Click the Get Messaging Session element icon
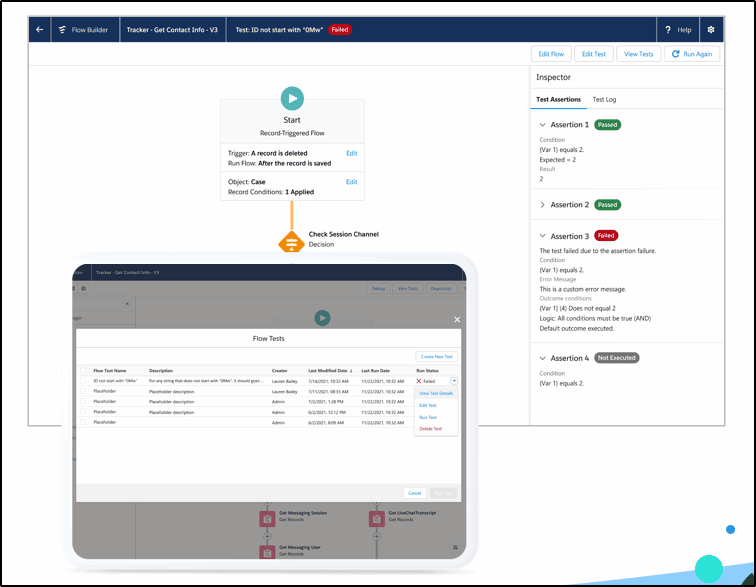This screenshot has width=756, height=587. click(267, 519)
